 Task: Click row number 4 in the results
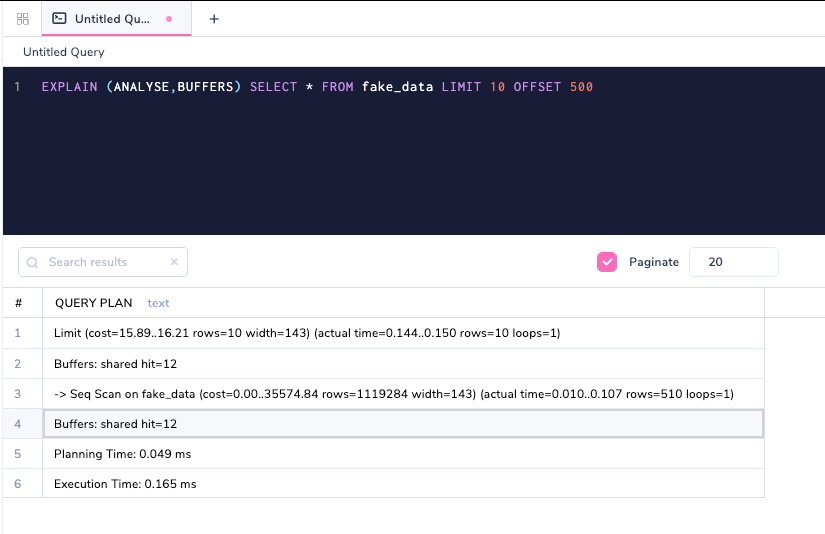[x=19, y=424]
